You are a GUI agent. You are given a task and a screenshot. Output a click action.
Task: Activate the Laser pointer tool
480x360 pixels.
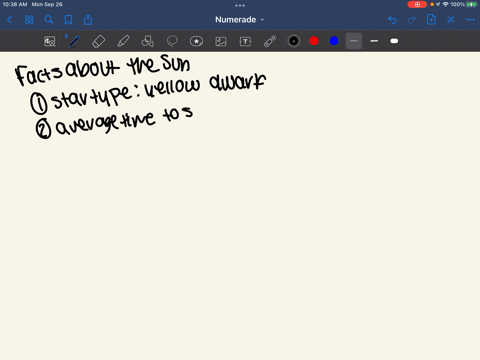coord(270,41)
